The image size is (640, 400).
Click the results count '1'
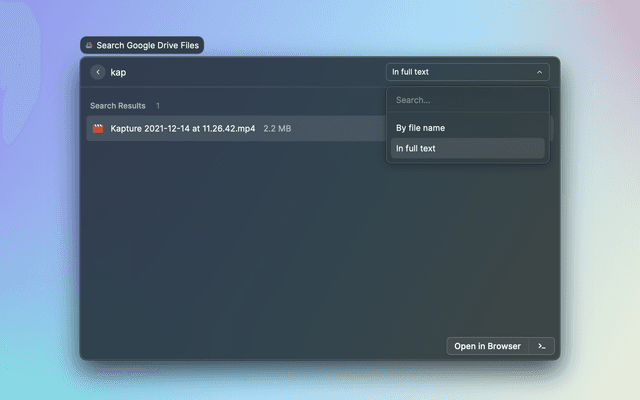click(x=158, y=105)
